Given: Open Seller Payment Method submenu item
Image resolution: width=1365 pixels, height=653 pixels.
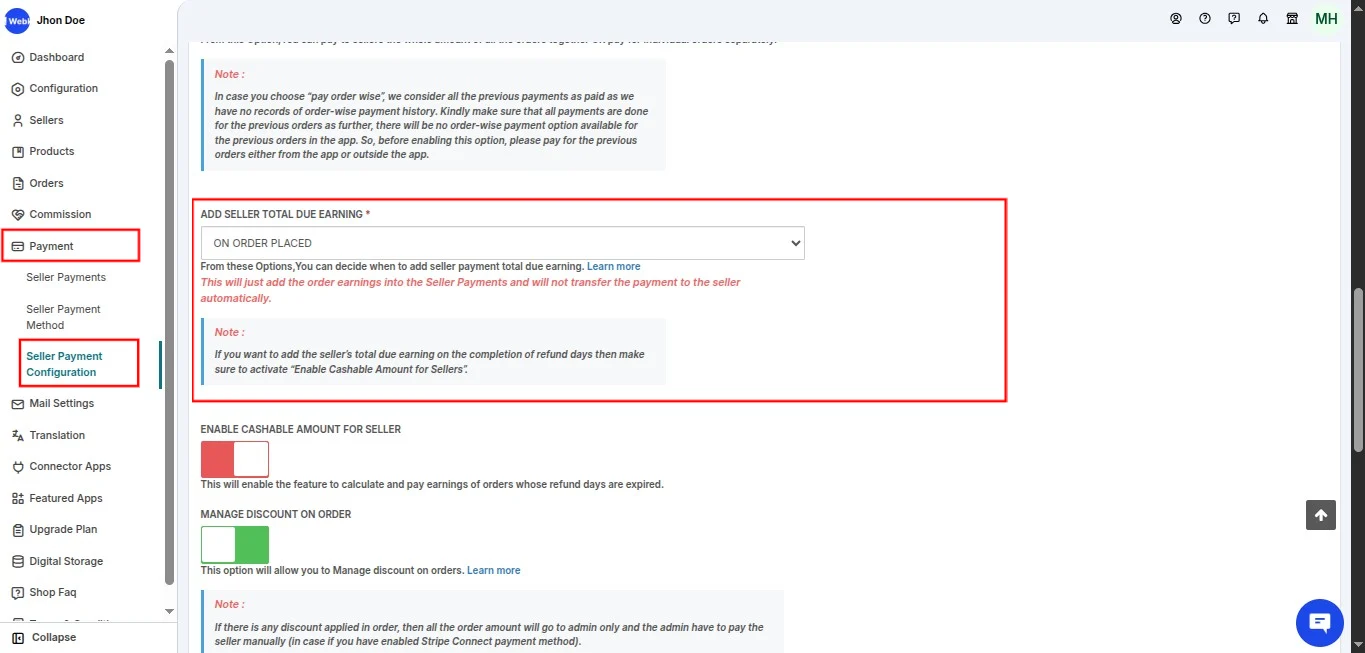Looking at the screenshot, I should click(x=63, y=317).
